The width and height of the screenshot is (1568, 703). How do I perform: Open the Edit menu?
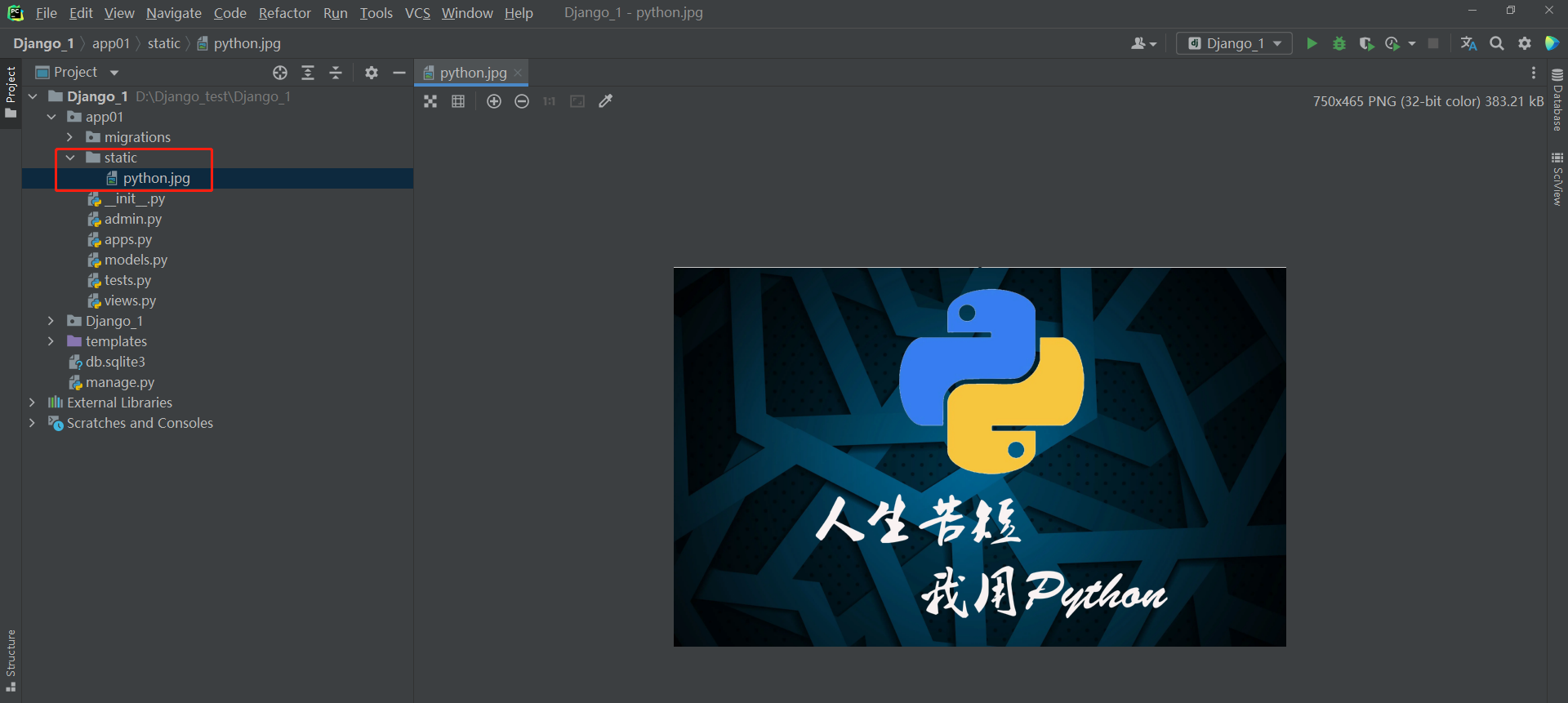click(x=81, y=13)
